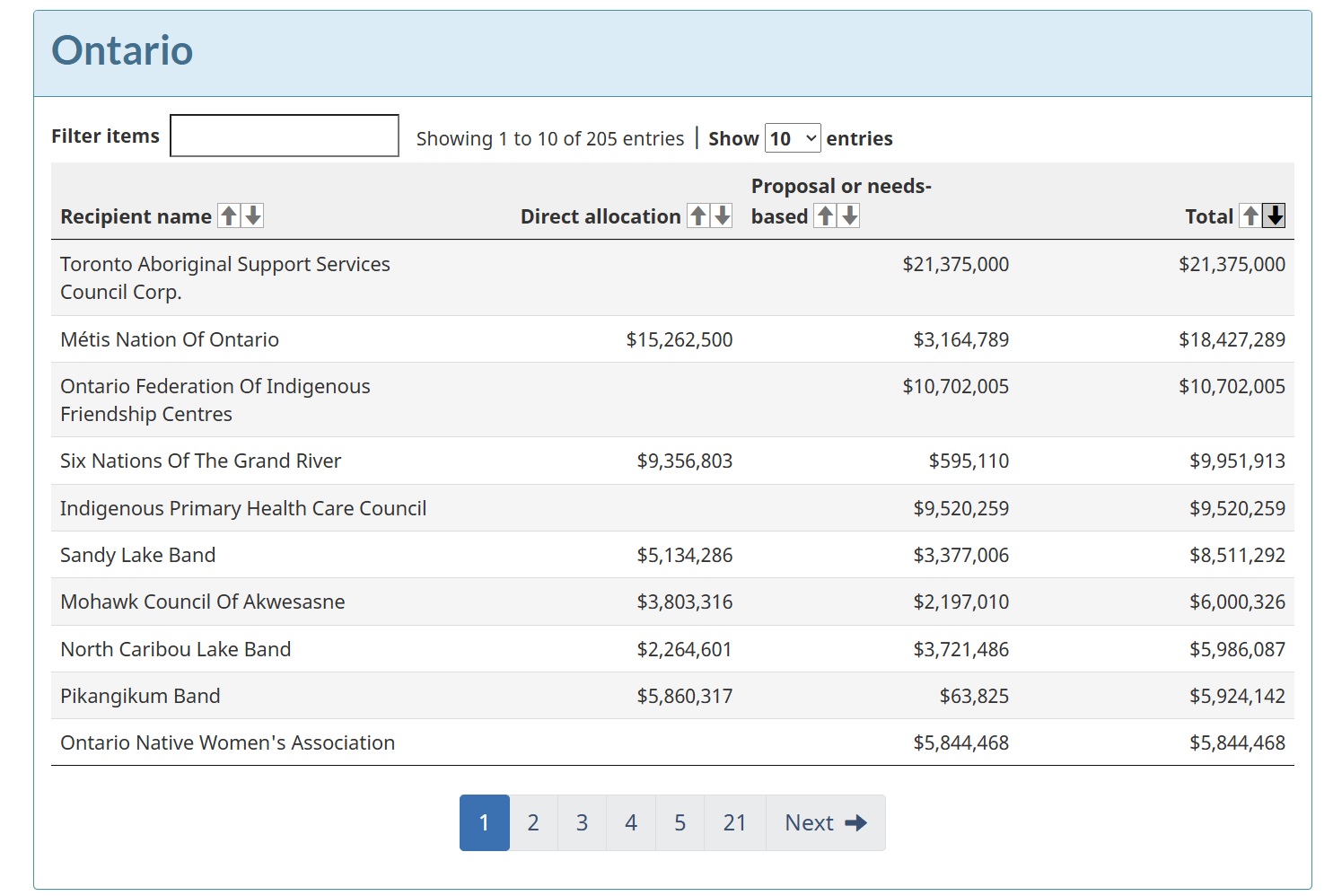This screenshot has width=1333, height=896.
Task: Click the Total column header text
Action: [x=1209, y=216]
